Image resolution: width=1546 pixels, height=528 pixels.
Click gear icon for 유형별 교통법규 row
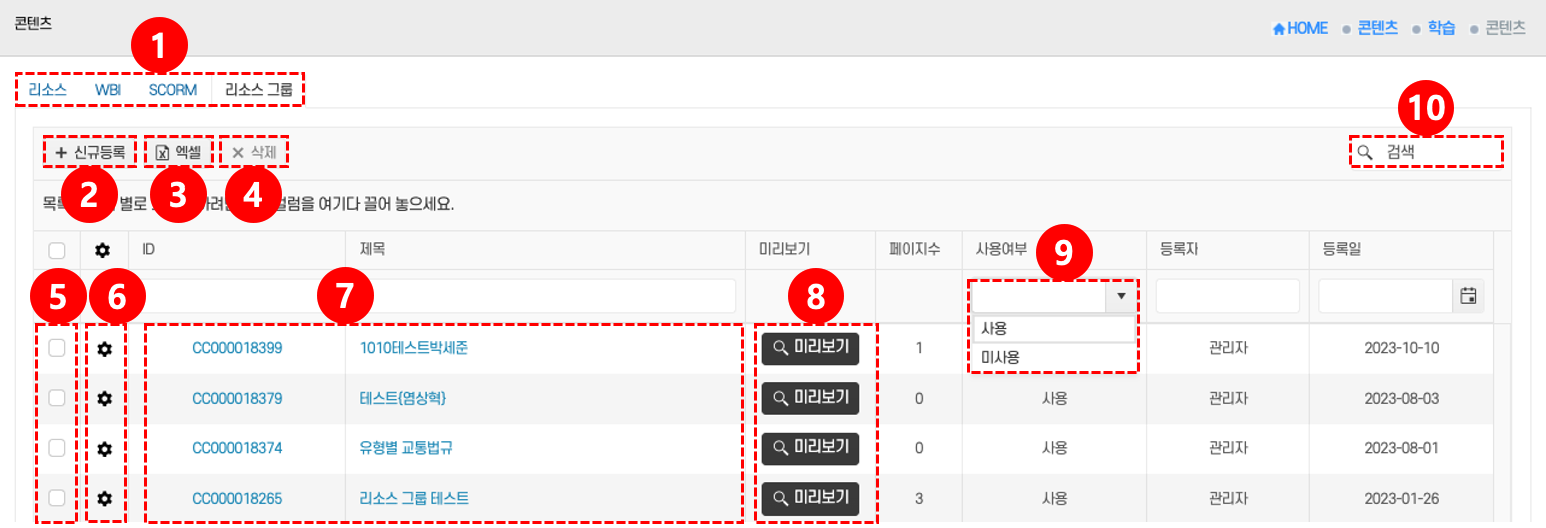click(104, 448)
